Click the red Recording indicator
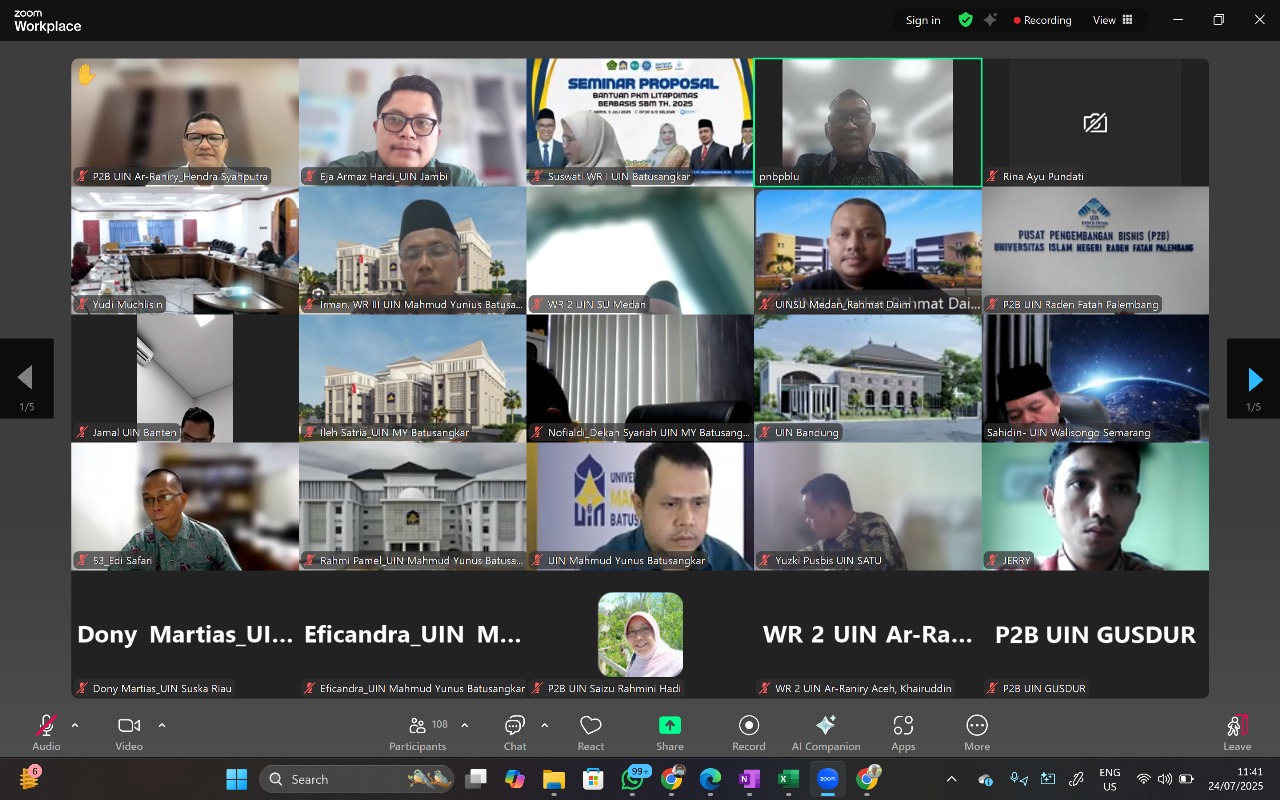Screen dimensions: 1280x800 pos(1042,20)
